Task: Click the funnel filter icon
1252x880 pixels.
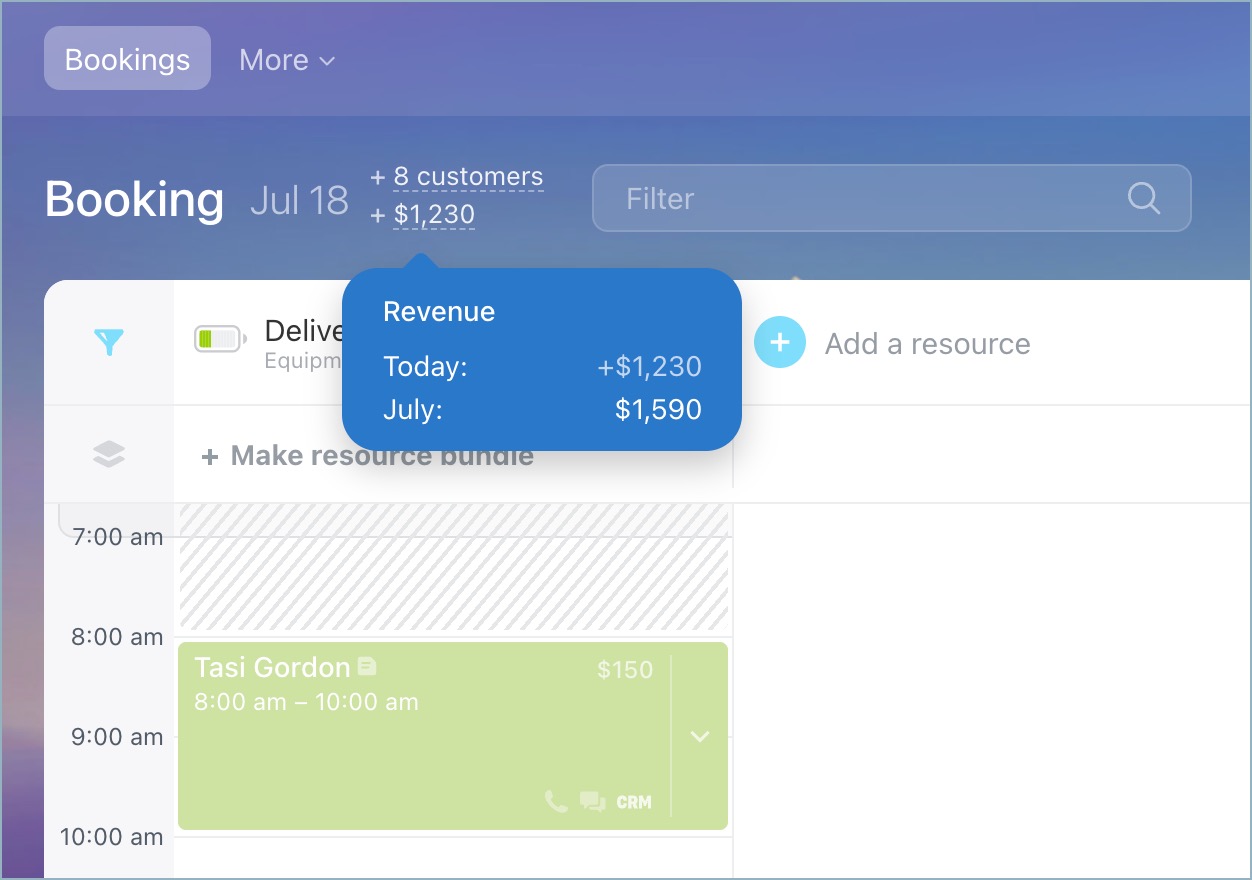Action: click(109, 343)
